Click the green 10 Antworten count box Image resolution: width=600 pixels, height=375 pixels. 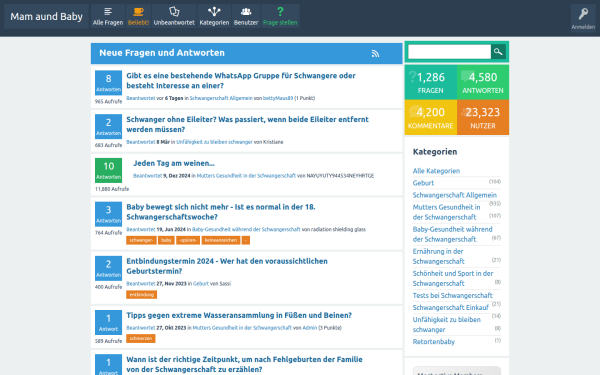108,170
